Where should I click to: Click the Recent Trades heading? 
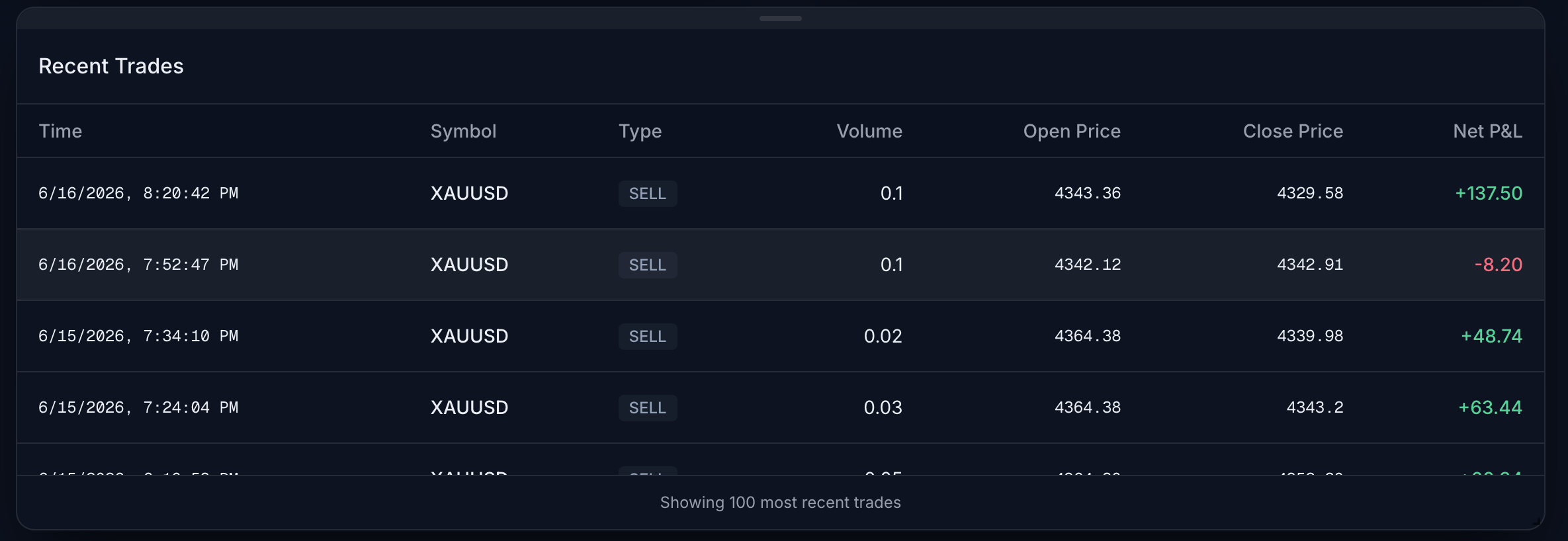[111, 66]
